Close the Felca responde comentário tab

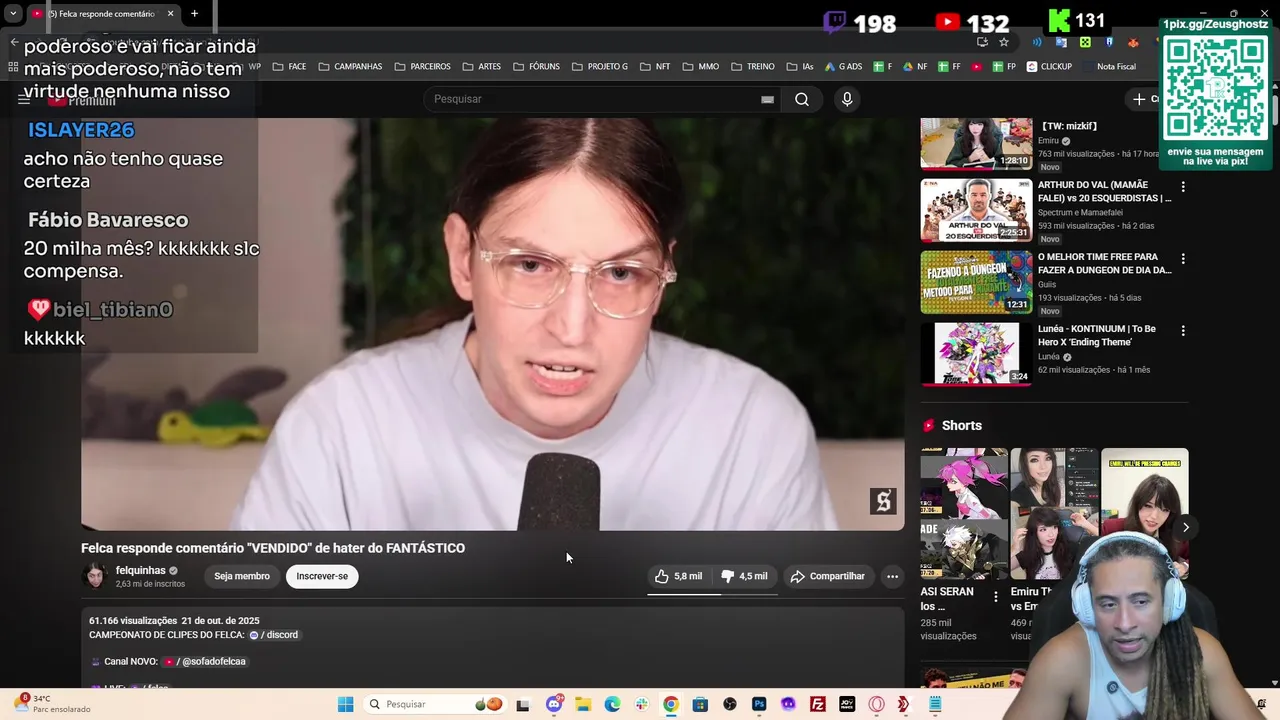170,14
